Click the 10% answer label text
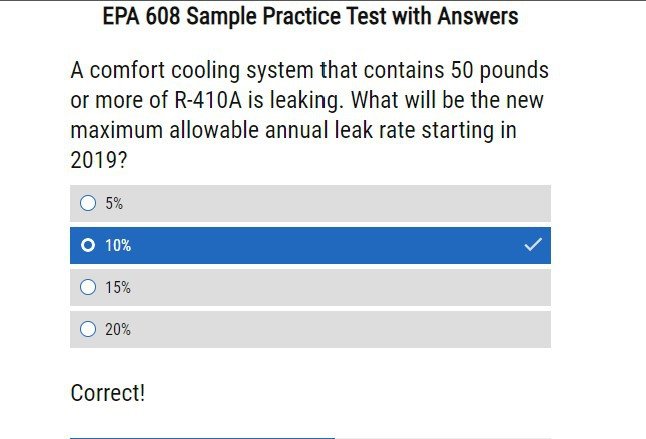 (118, 245)
